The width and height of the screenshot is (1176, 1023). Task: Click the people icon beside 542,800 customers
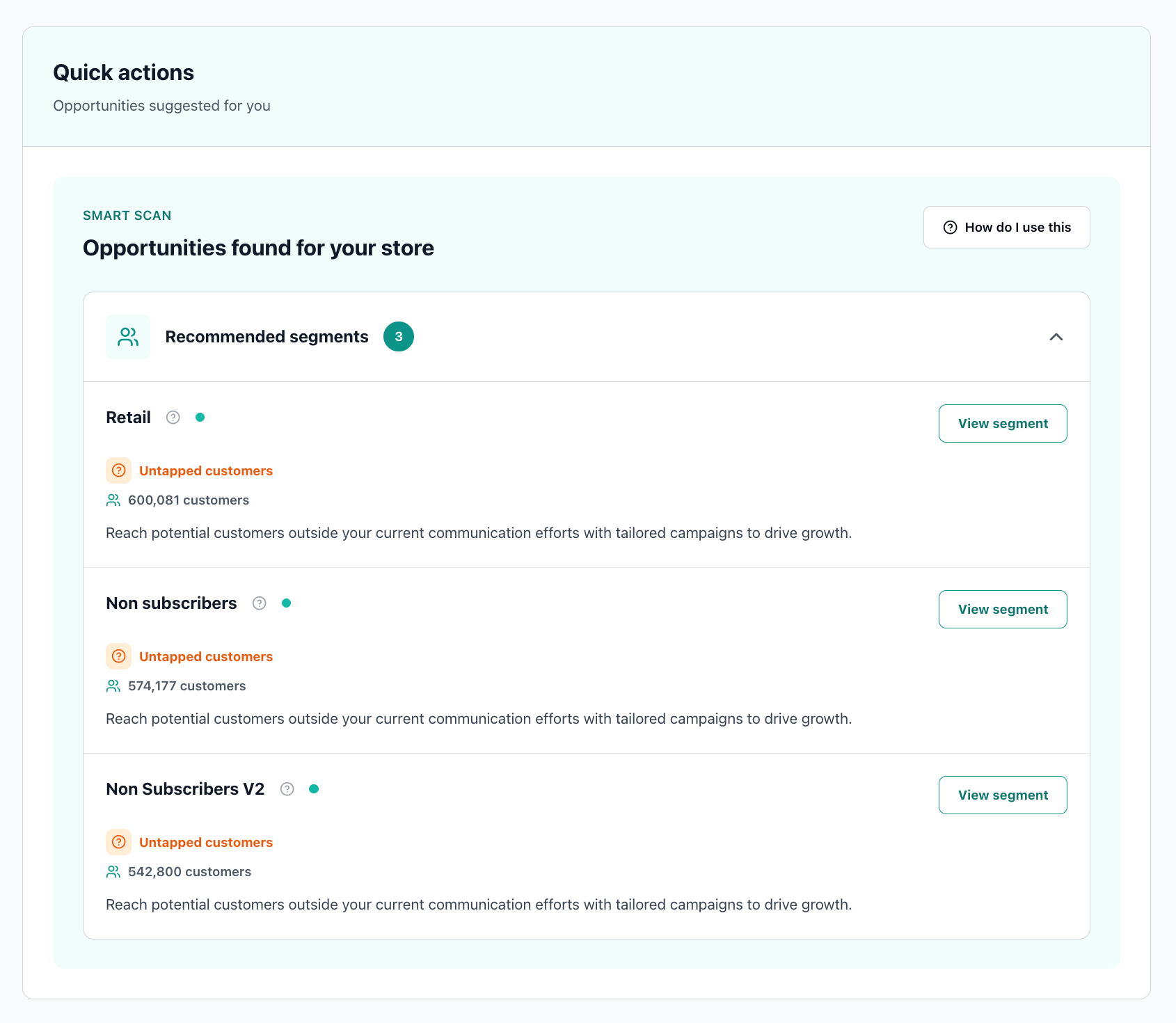(x=113, y=871)
